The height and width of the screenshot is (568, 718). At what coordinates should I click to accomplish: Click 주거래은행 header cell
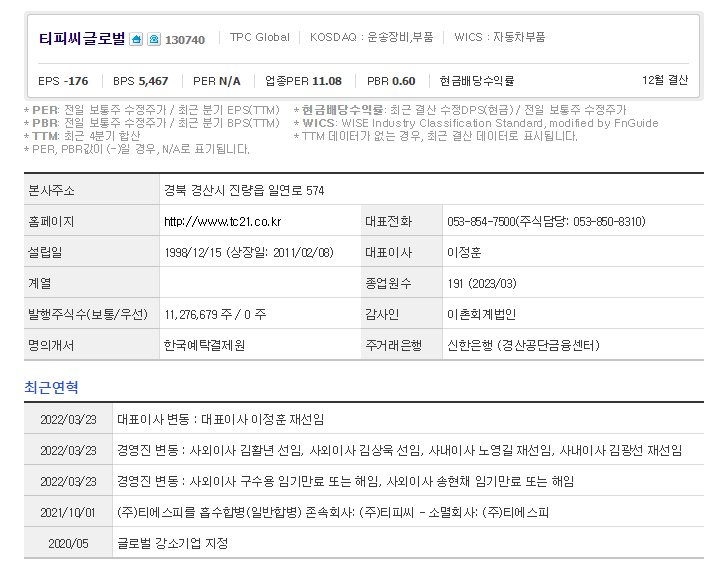(402, 344)
